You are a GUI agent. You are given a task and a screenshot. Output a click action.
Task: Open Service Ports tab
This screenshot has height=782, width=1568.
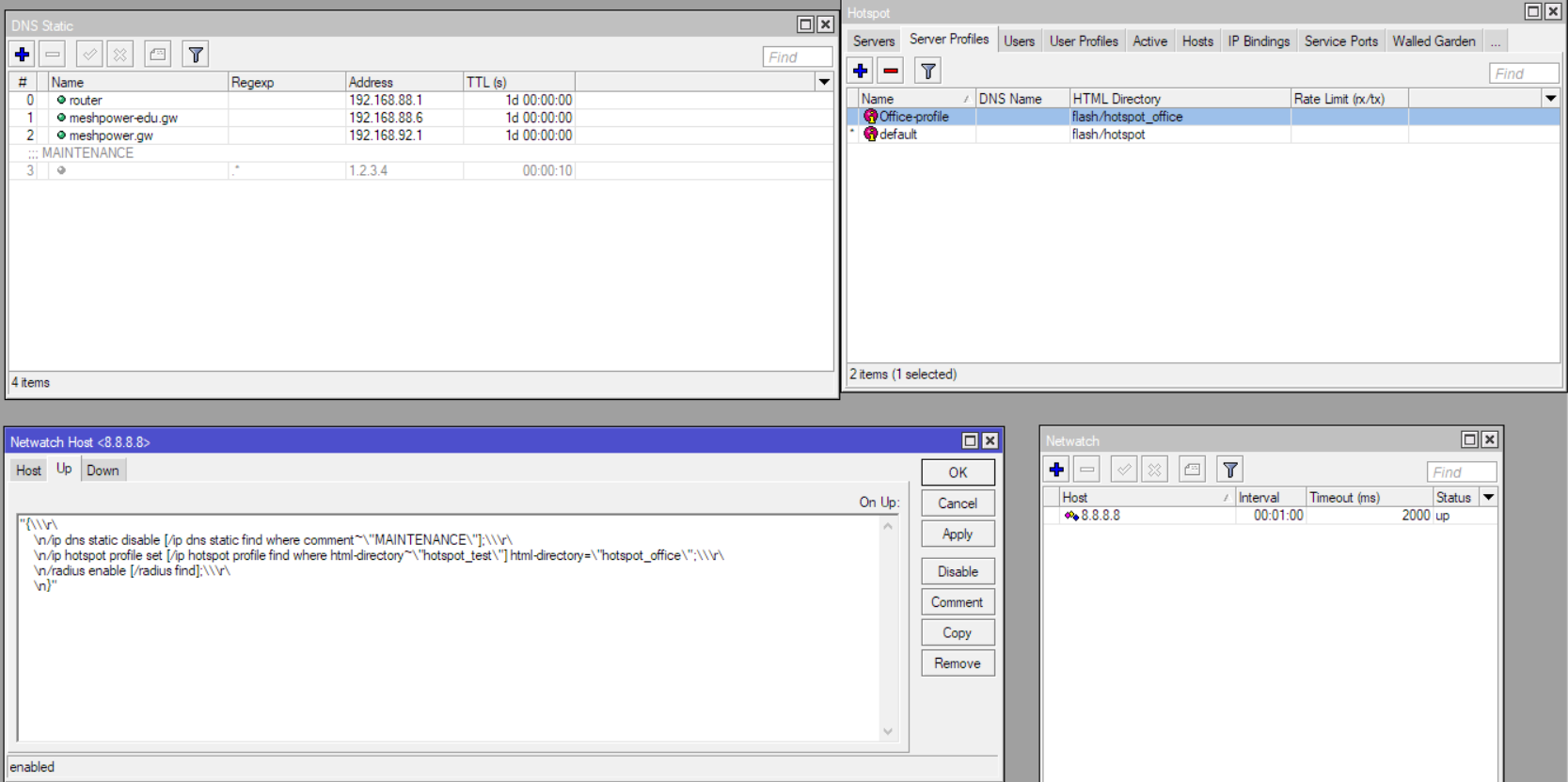1340,41
